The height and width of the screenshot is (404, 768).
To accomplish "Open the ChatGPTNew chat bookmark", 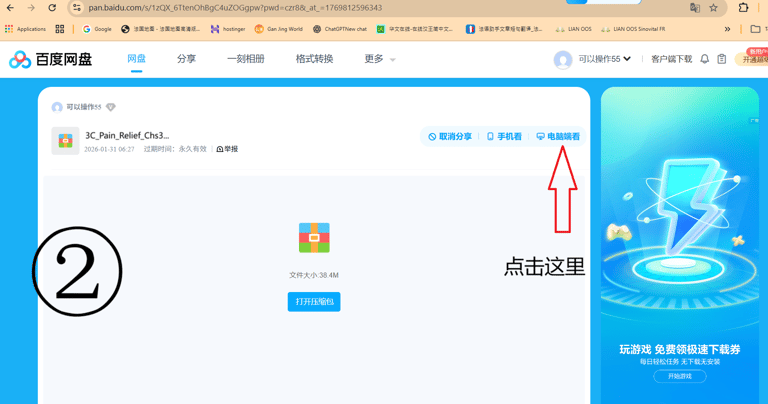I will (x=340, y=29).
